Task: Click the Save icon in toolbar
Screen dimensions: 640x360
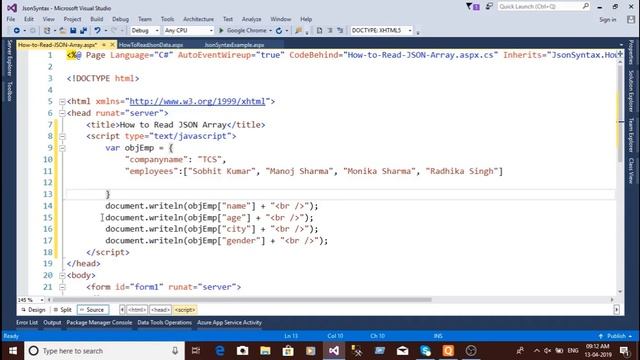Action: (x=73, y=31)
